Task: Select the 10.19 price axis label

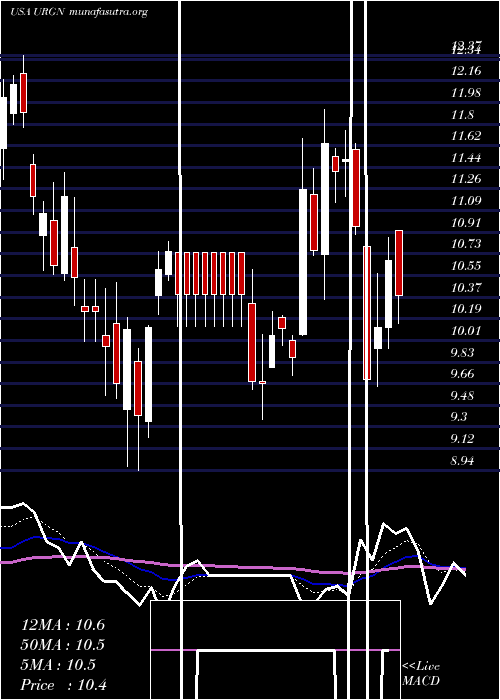Action: pyautogui.click(x=466, y=309)
